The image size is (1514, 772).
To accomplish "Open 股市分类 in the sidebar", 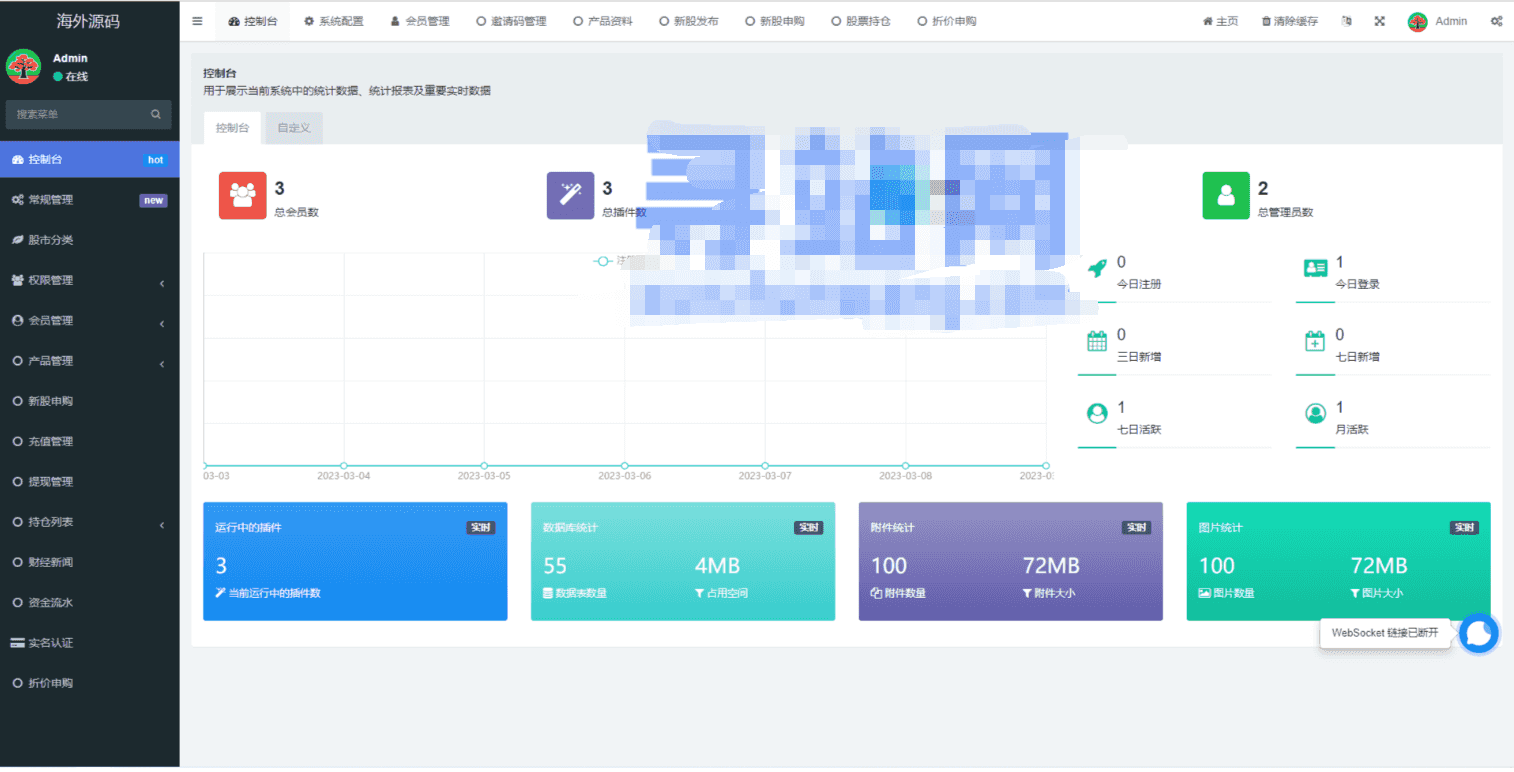I will 90,240.
